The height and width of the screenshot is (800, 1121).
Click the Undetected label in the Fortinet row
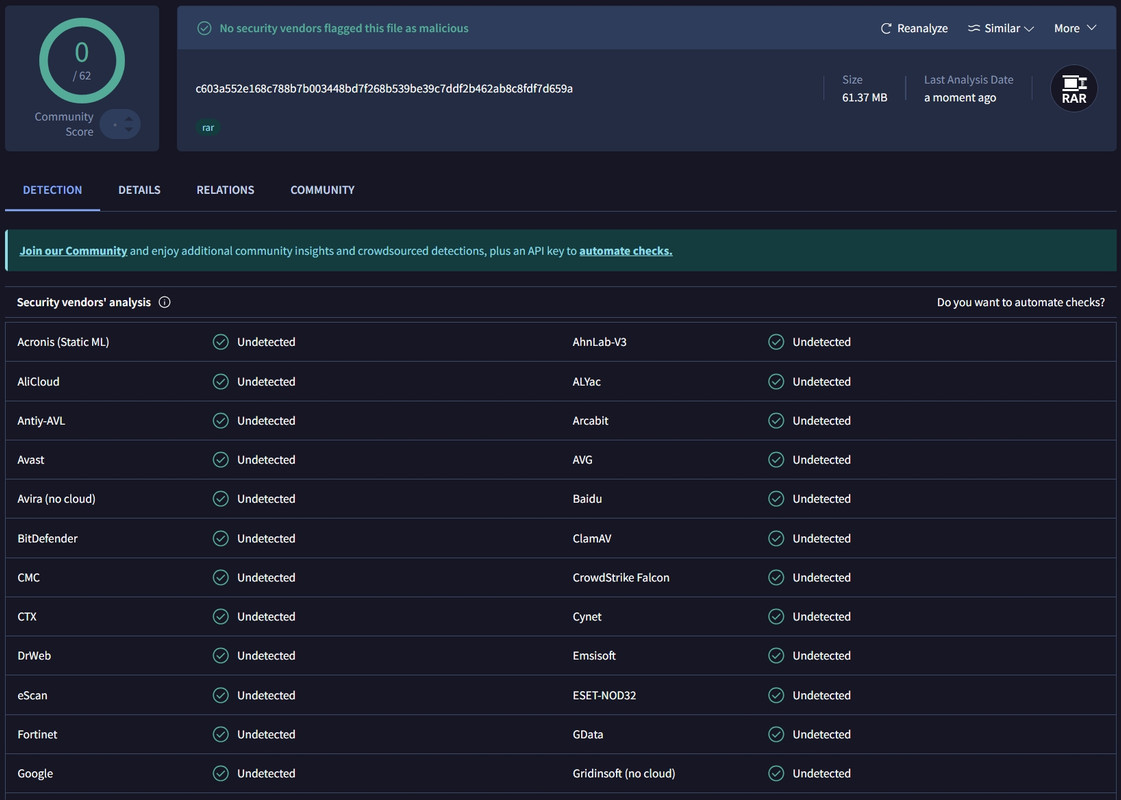coord(266,734)
